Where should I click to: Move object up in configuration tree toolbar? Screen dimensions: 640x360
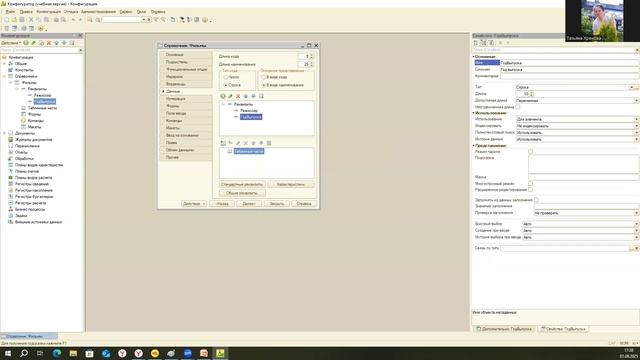(x=57, y=43)
